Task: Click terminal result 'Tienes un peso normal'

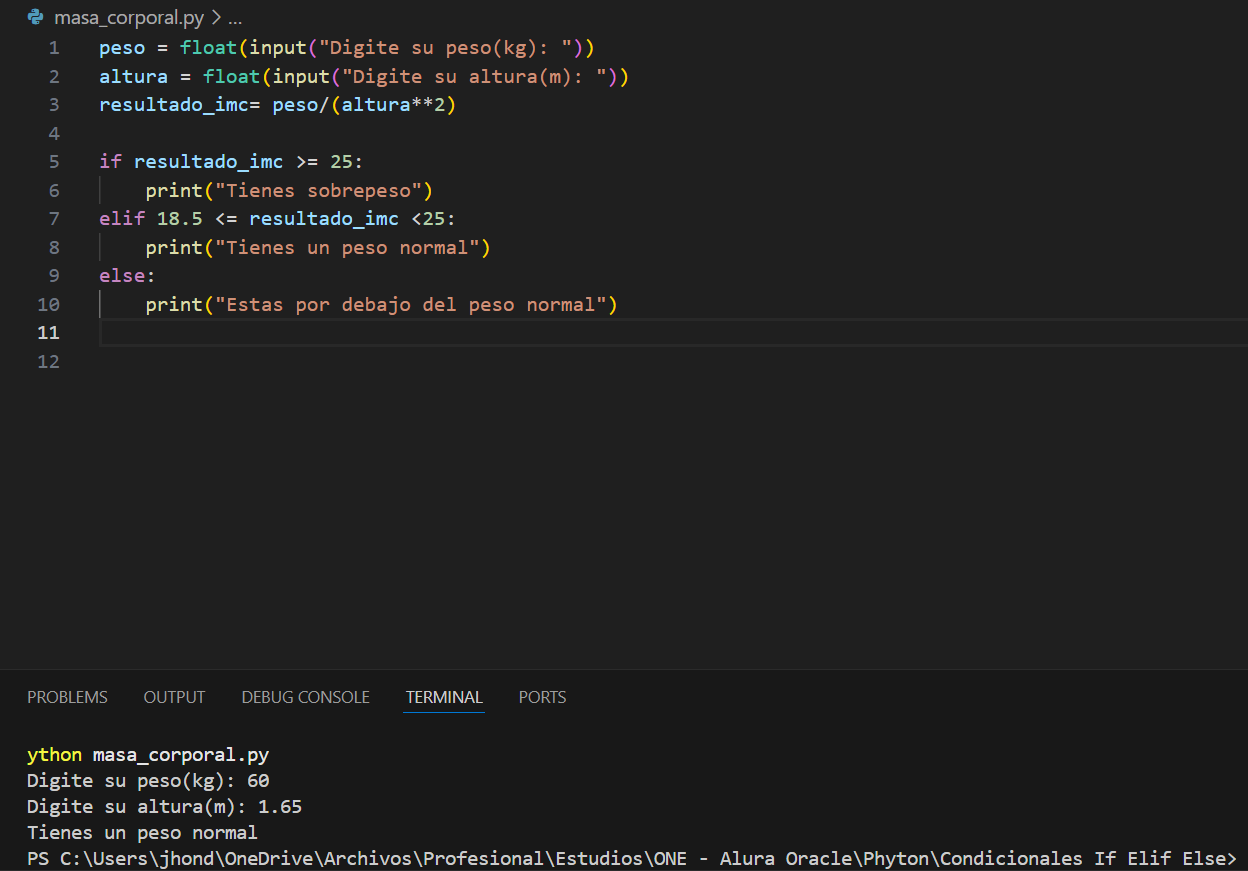Action: coord(142,833)
